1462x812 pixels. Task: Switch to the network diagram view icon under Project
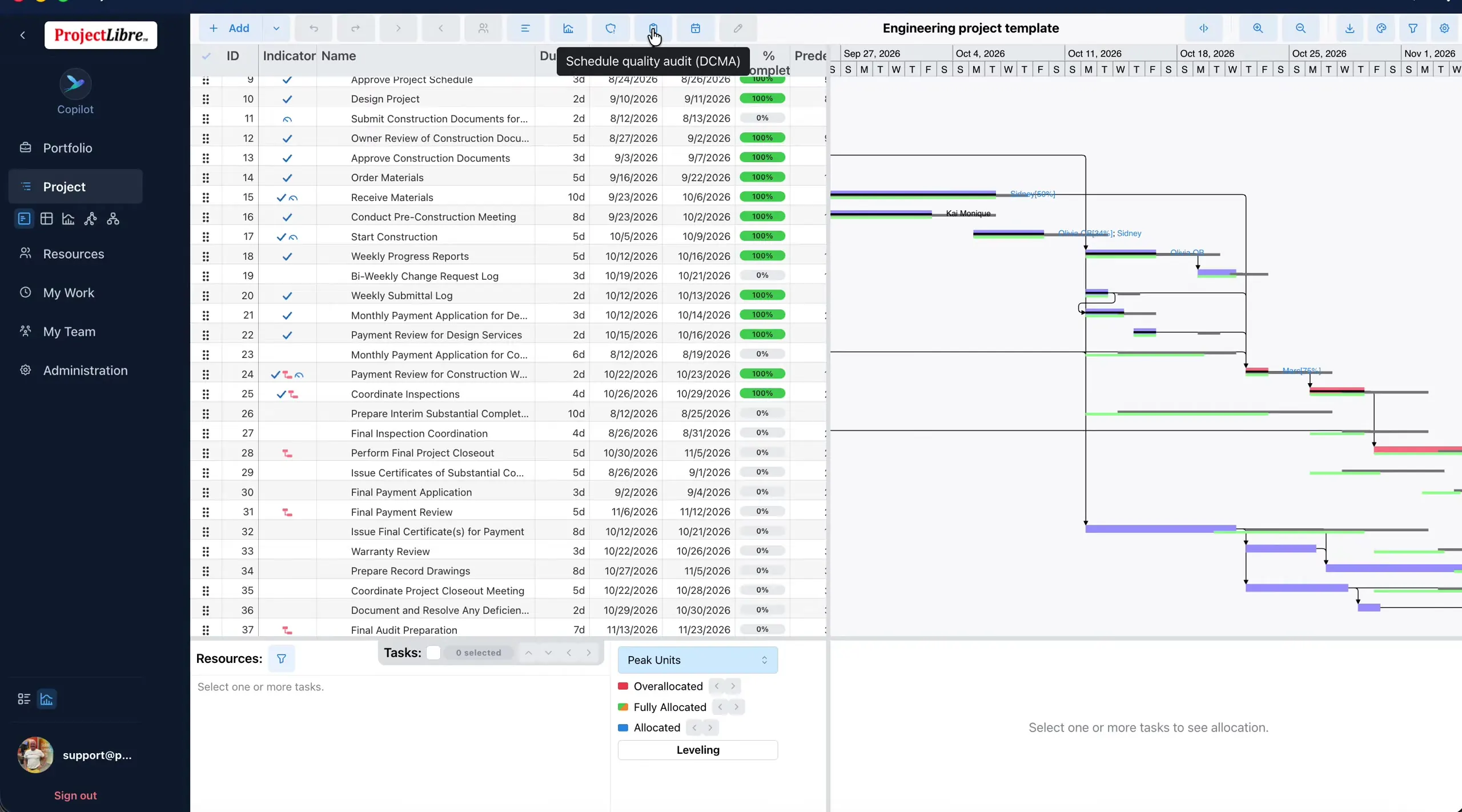91,219
